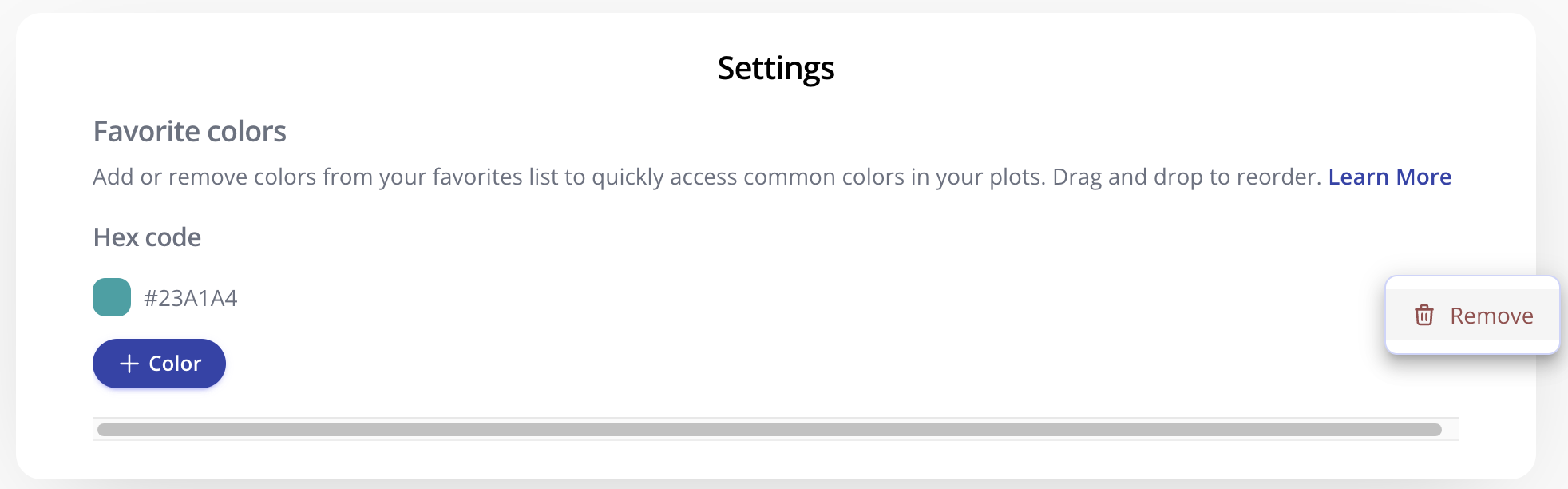1568x489 pixels.
Task: Click Remove to delete the favorite color
Action: pyautogui.click(x=1491, y=316)
